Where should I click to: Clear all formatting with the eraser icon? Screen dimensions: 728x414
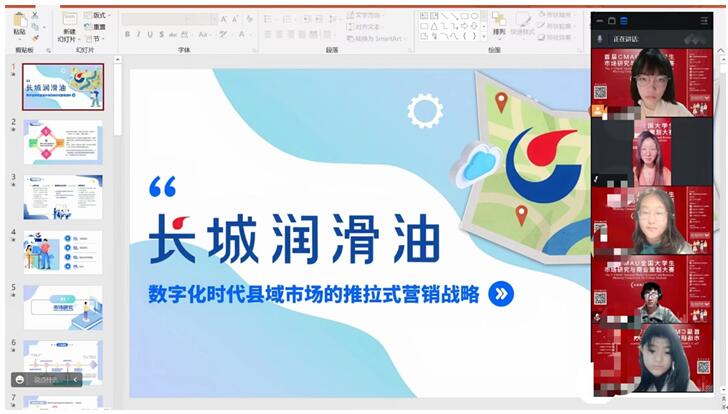[x=250, y=19]
